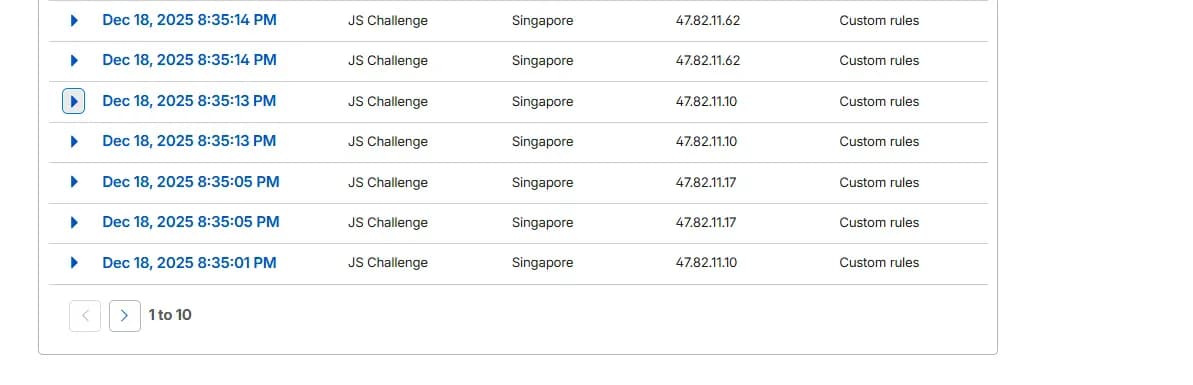
Task: Click the disabled previous page arrow
Action: (x=84, y=316)
